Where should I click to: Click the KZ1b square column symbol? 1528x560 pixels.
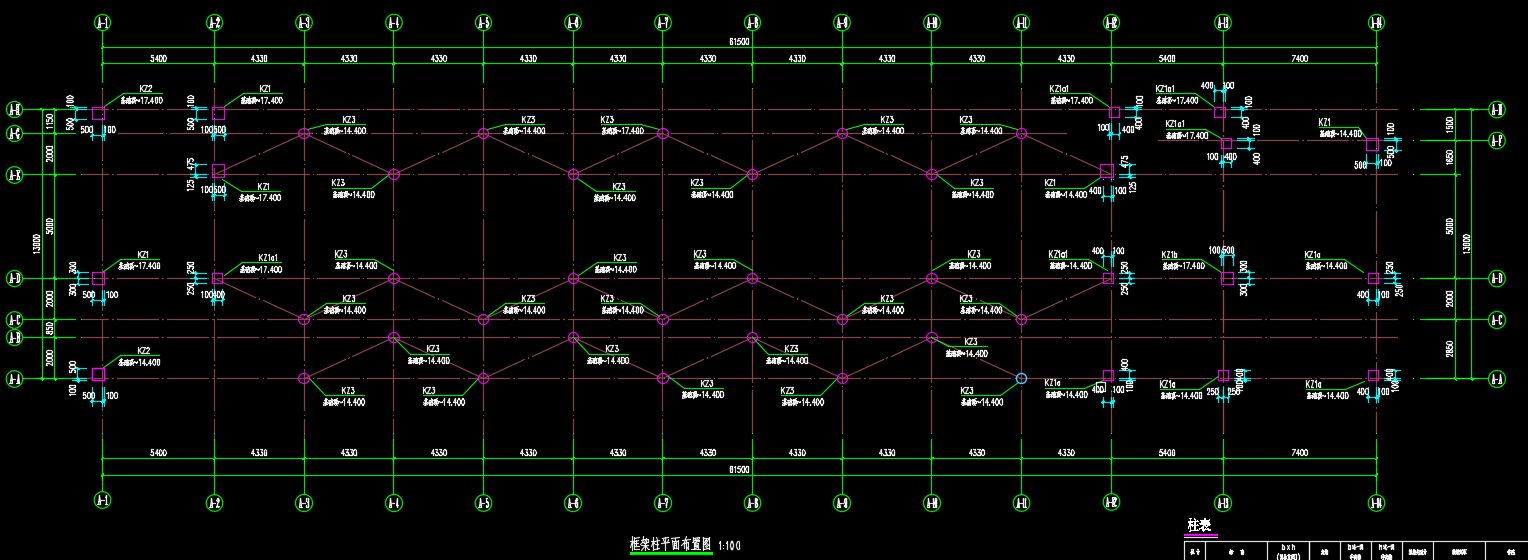pyautogui.click(x=1227, y=279)
